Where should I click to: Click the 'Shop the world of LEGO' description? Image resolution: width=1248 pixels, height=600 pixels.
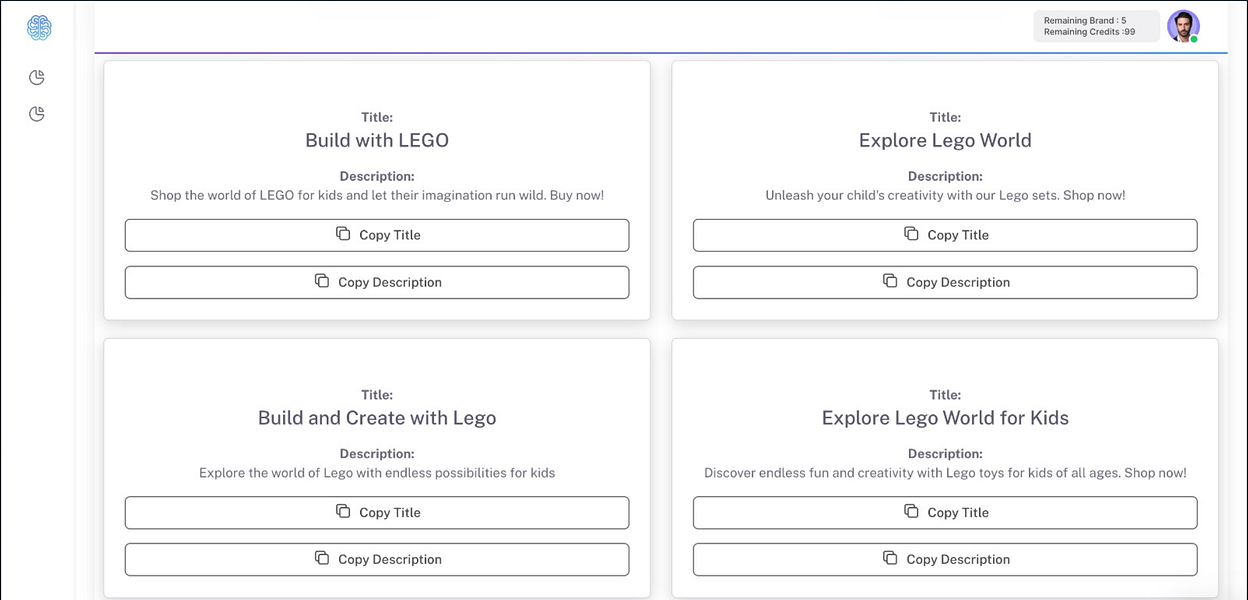pyautogui.click(x=377, y=196)
